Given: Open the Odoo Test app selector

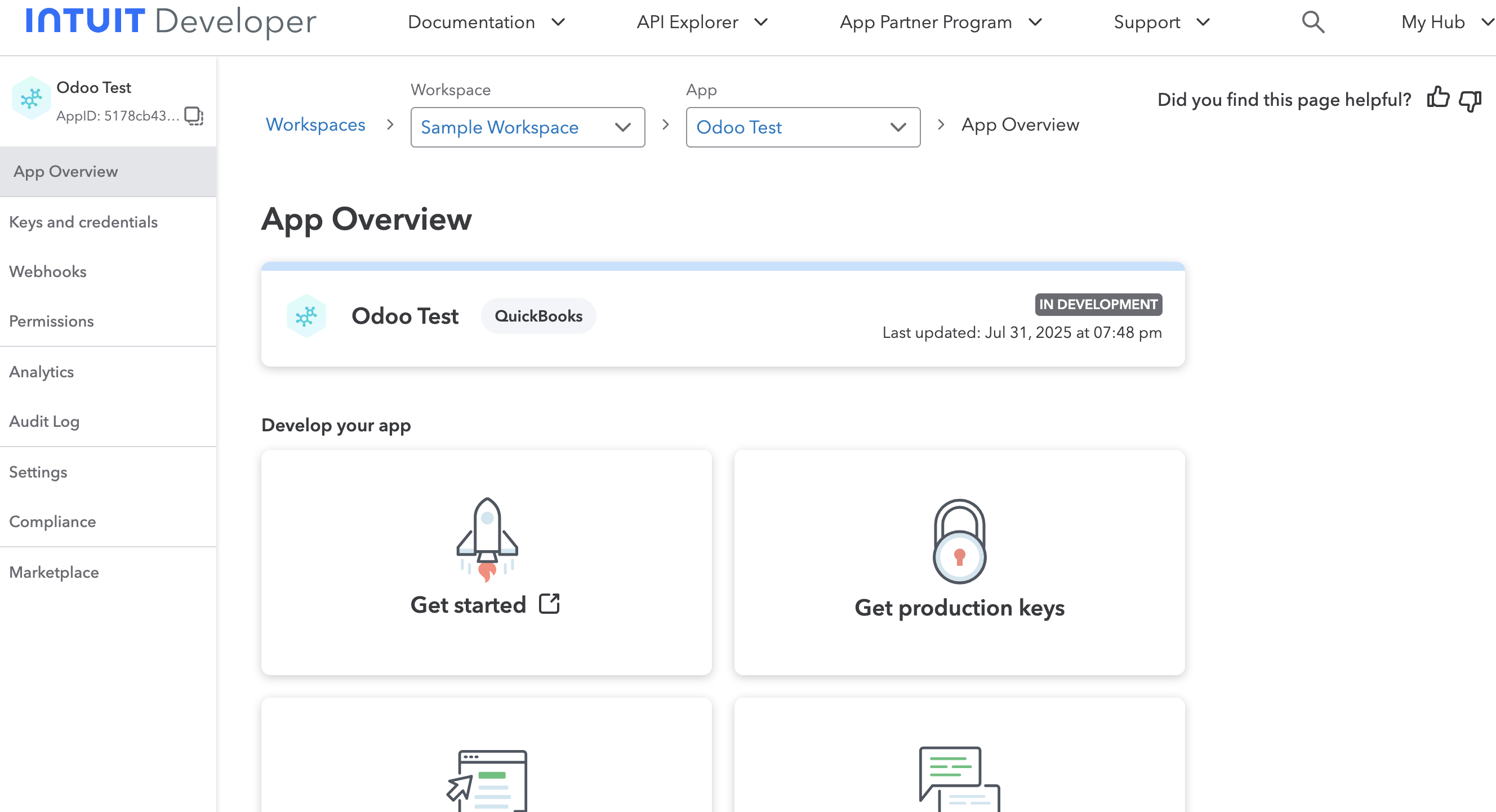Looking at the screenshot, I should (x=803, y=127).
